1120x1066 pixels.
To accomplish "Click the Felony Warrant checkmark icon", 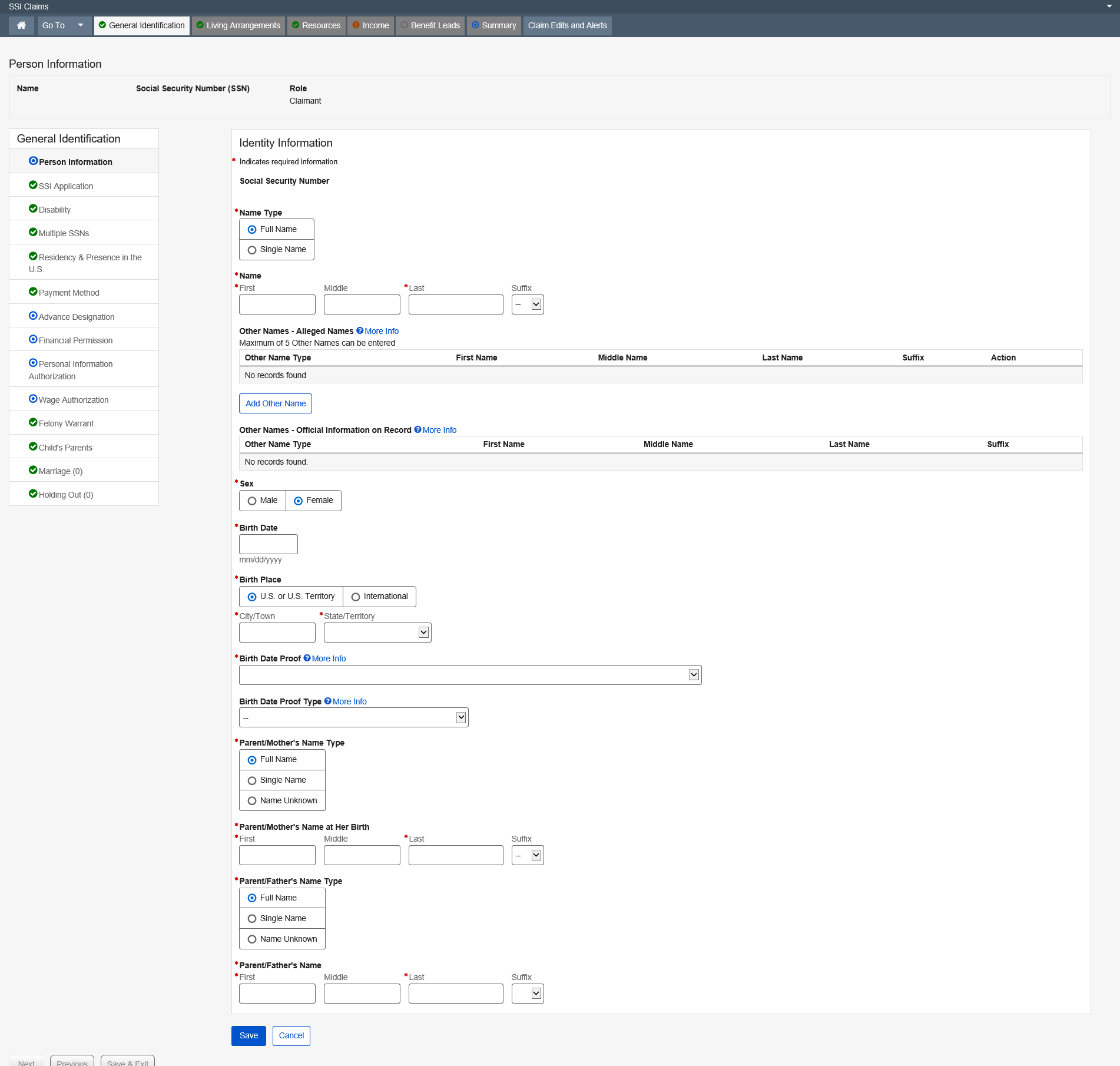I will [x=33, y=422].
